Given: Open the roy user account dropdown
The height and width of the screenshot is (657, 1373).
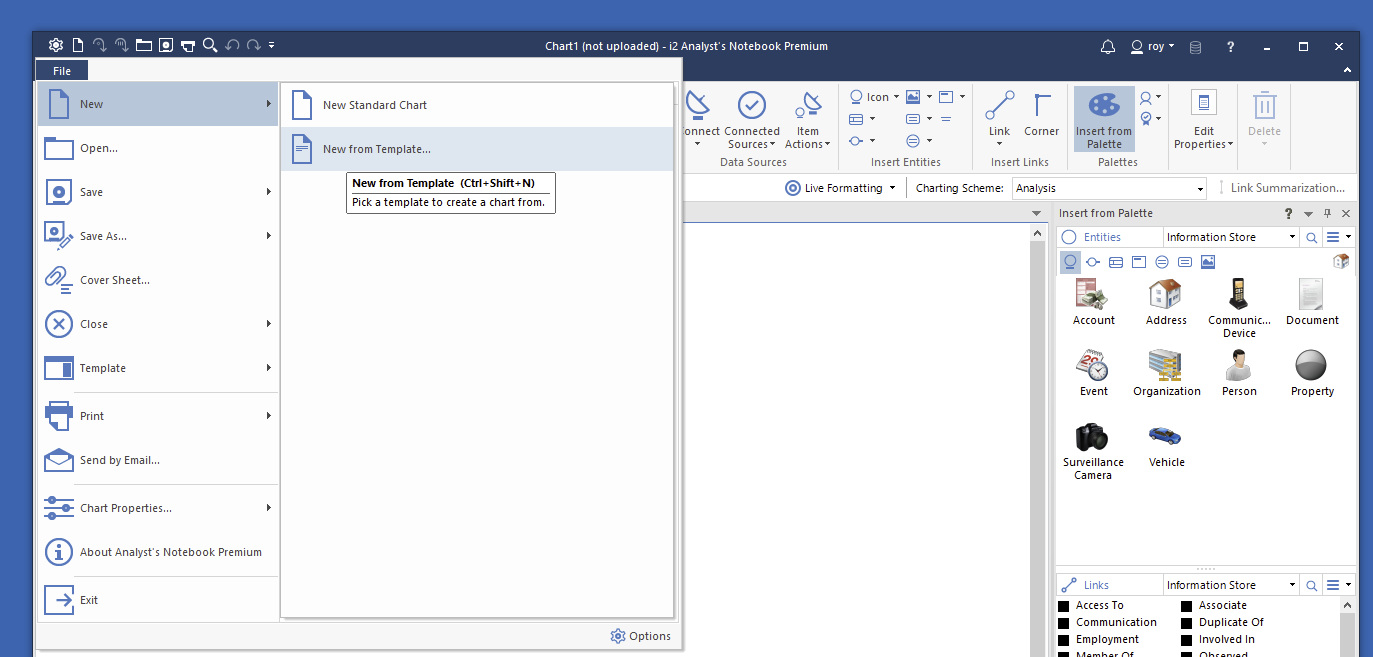Looking at the screenshot, I should point(1152,46).
